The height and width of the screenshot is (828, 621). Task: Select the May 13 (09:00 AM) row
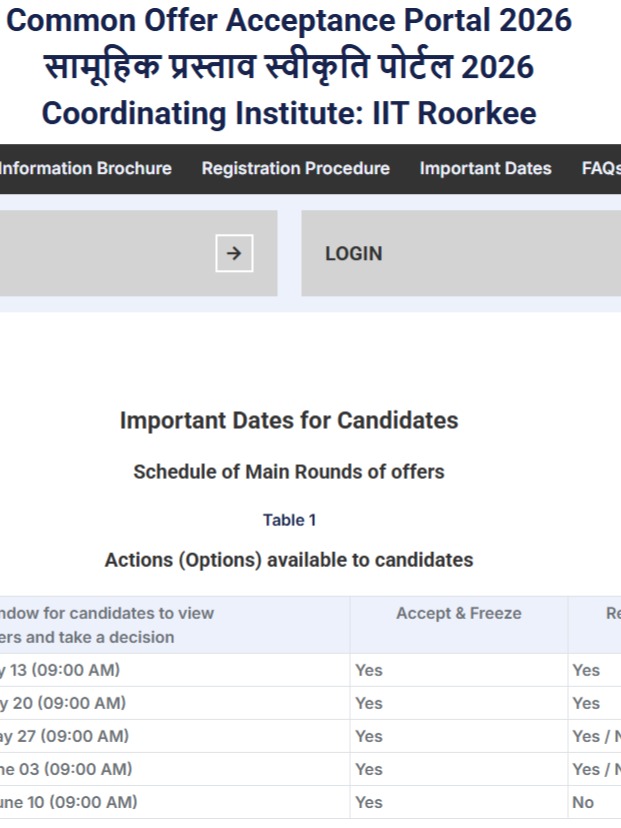tap(62, 670)
